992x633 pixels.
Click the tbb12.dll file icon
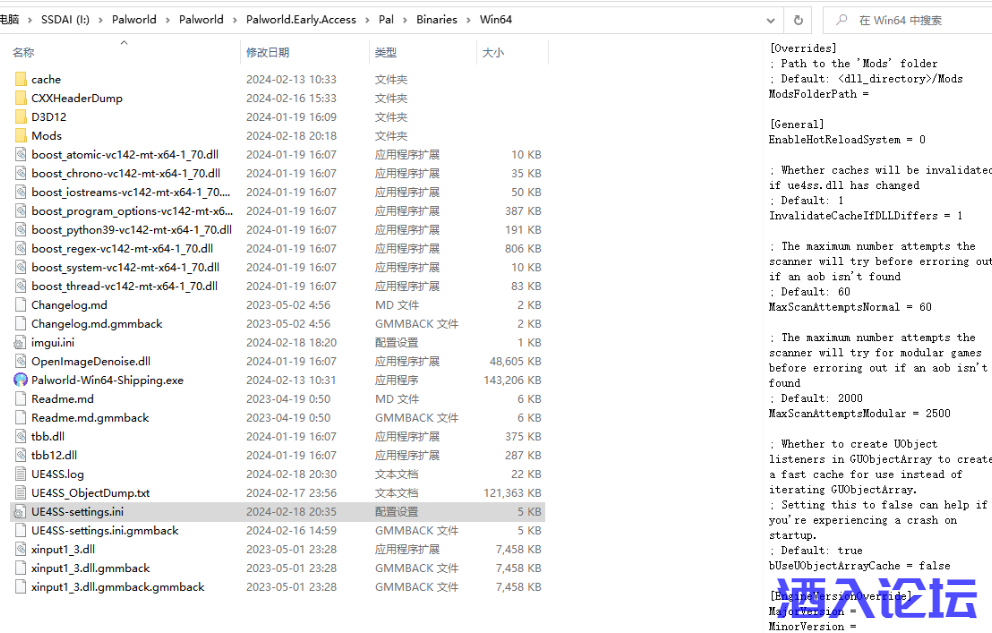(21, 455)
